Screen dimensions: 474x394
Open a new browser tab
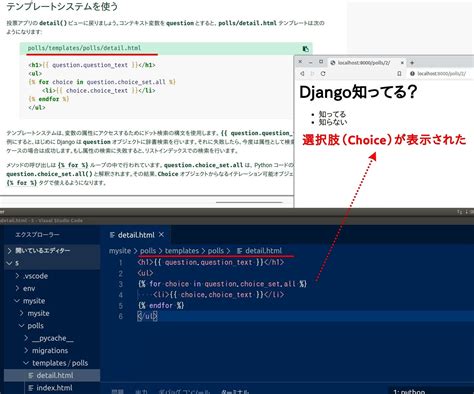pyautogui.click(x=412, y=63)
